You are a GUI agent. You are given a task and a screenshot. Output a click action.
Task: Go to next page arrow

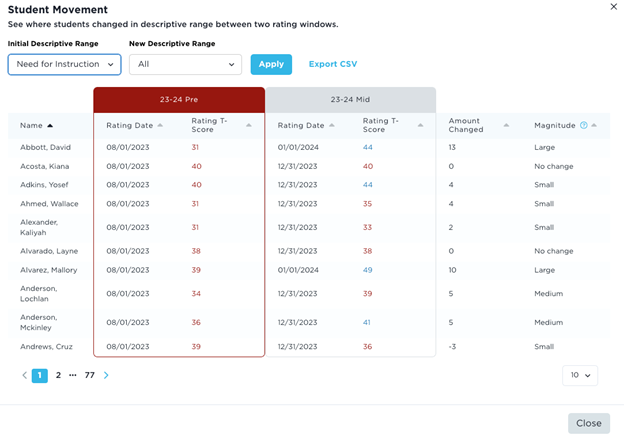click(106, 376)
